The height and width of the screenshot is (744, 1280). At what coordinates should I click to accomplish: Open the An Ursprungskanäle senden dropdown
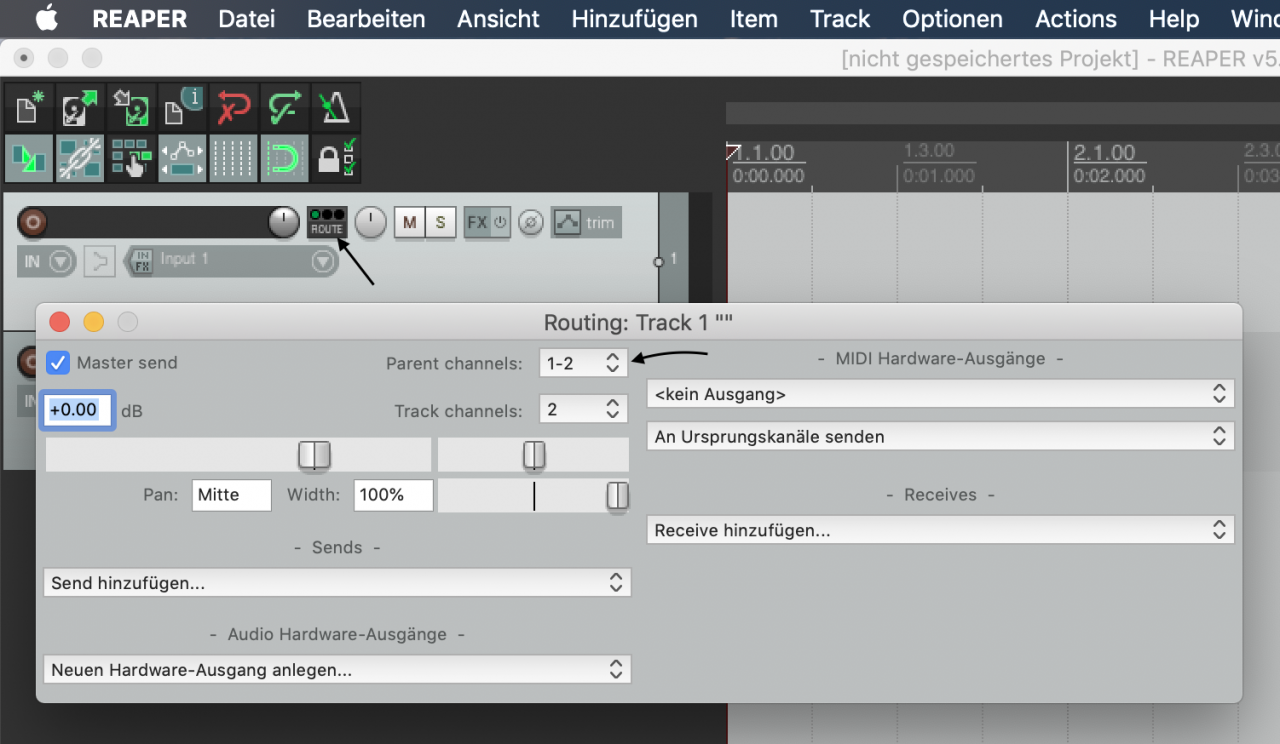(940, 436)
